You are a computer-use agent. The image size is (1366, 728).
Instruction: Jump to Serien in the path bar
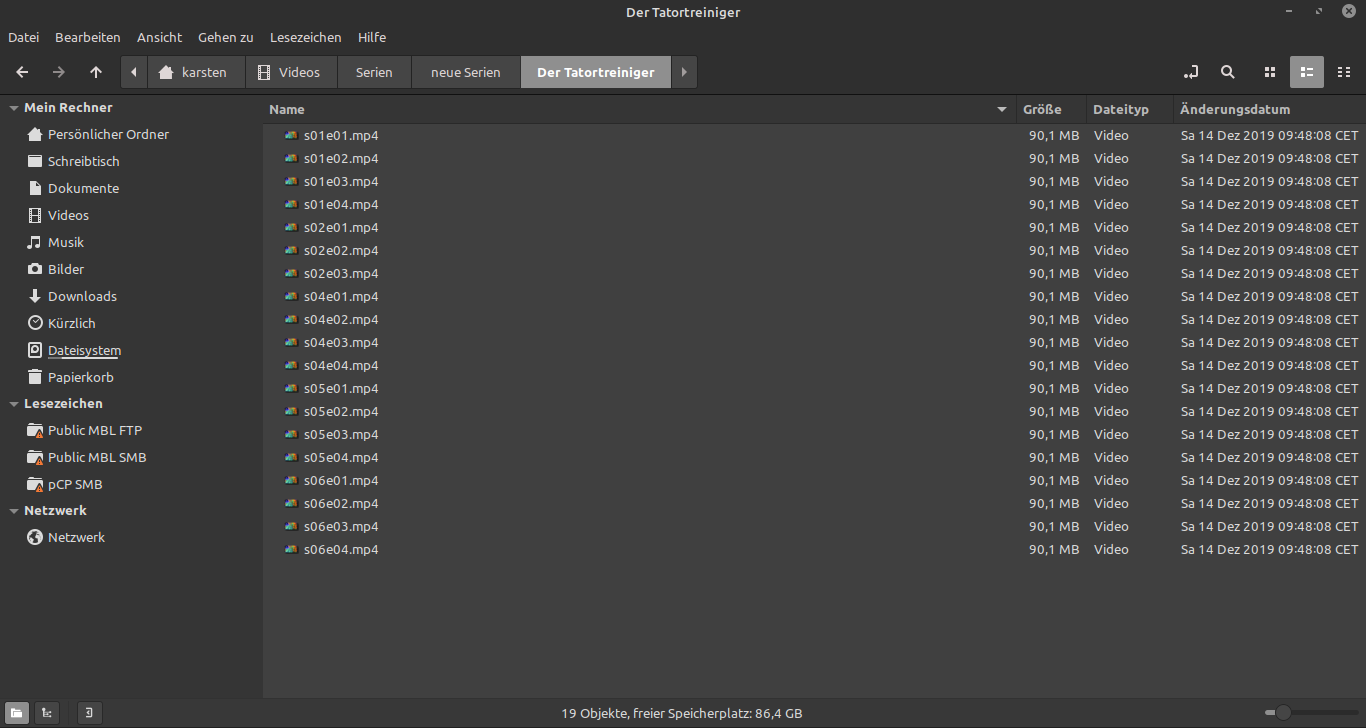click(374, 72)
